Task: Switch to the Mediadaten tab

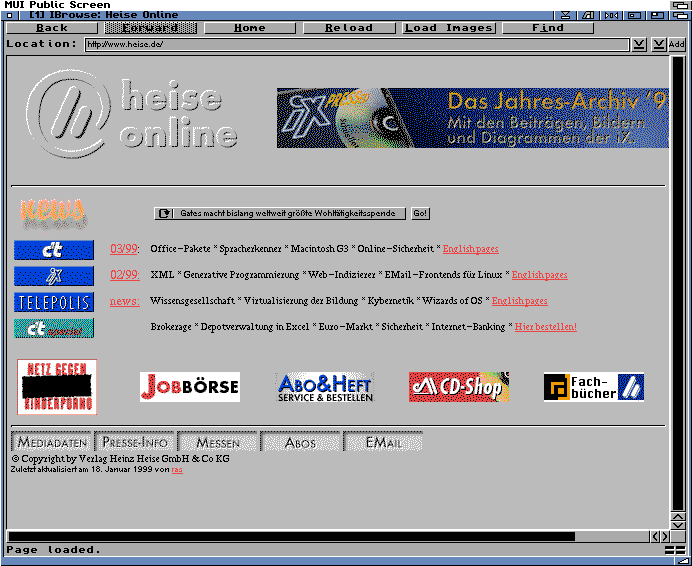Action: click(52, 442)
